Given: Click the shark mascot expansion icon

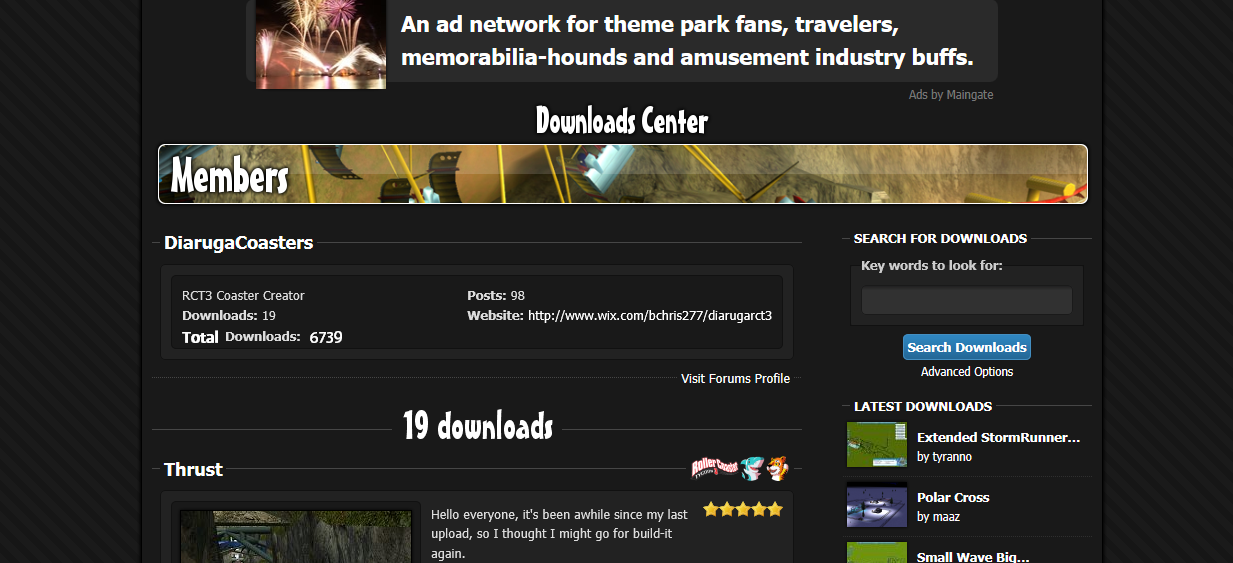Looking at the screenshot, I should pos(752,468).
